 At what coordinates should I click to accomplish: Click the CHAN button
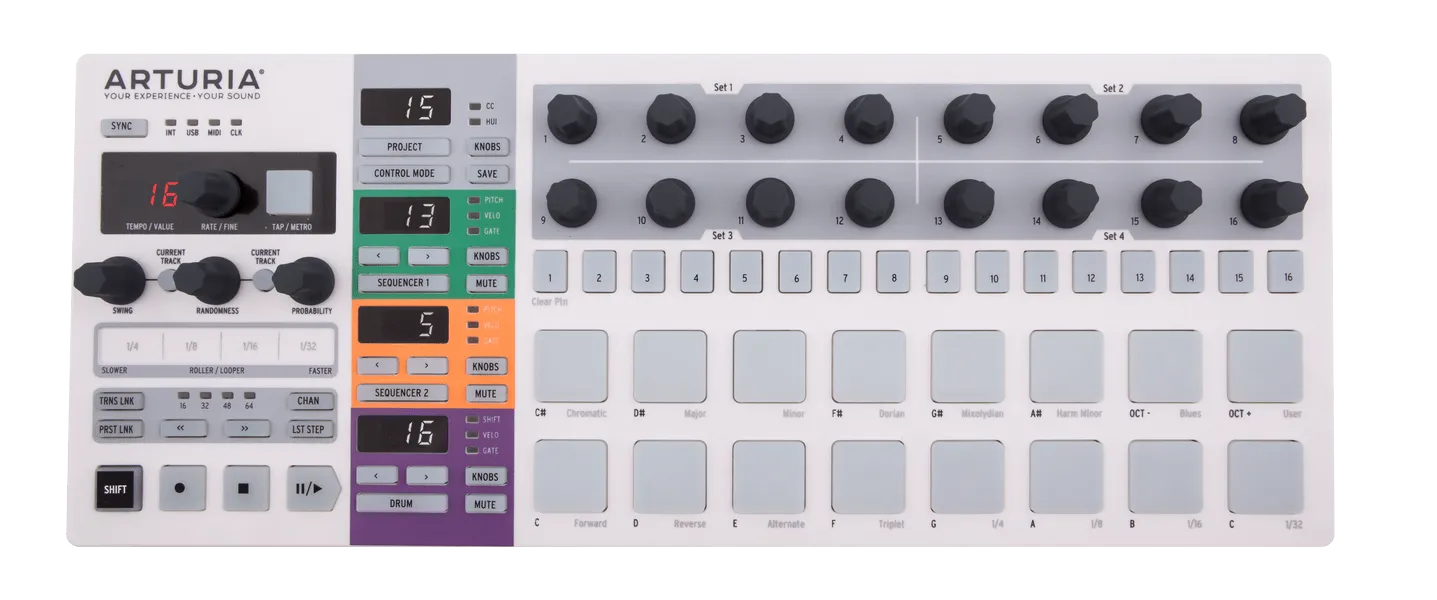(308, 401)
